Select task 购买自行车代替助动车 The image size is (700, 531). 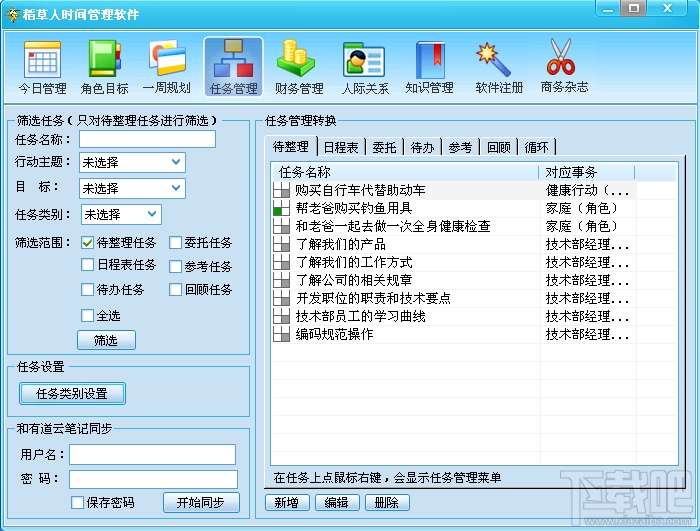coord(360,191)
